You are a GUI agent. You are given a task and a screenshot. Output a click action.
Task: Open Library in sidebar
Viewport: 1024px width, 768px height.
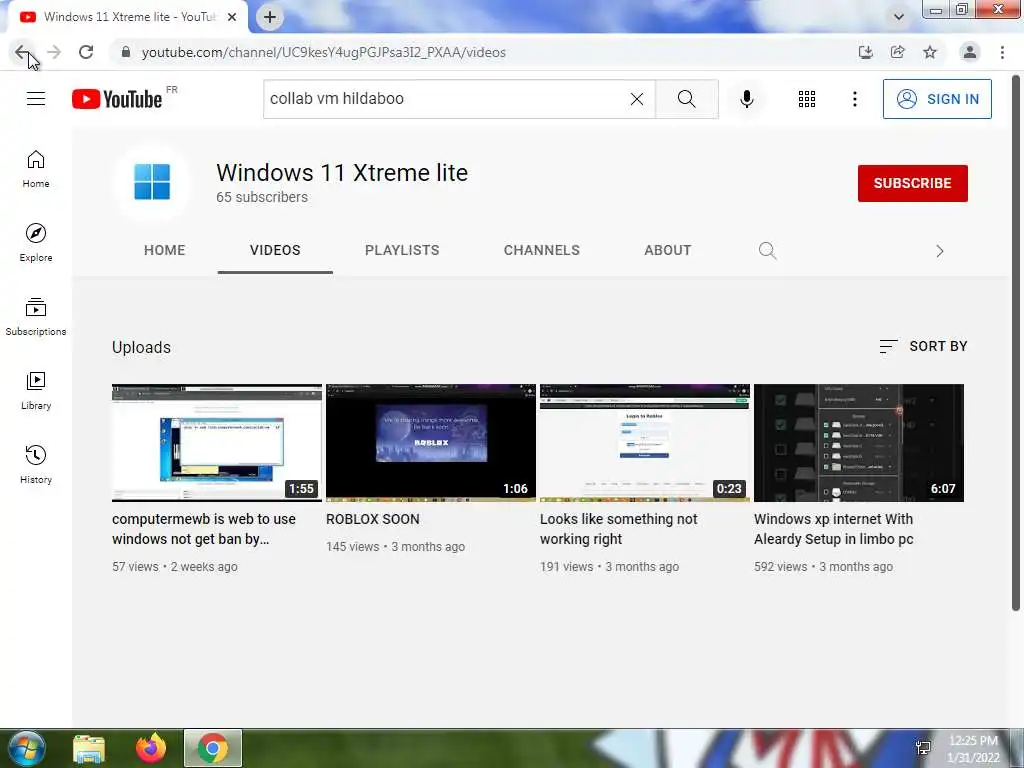point(36,391)
